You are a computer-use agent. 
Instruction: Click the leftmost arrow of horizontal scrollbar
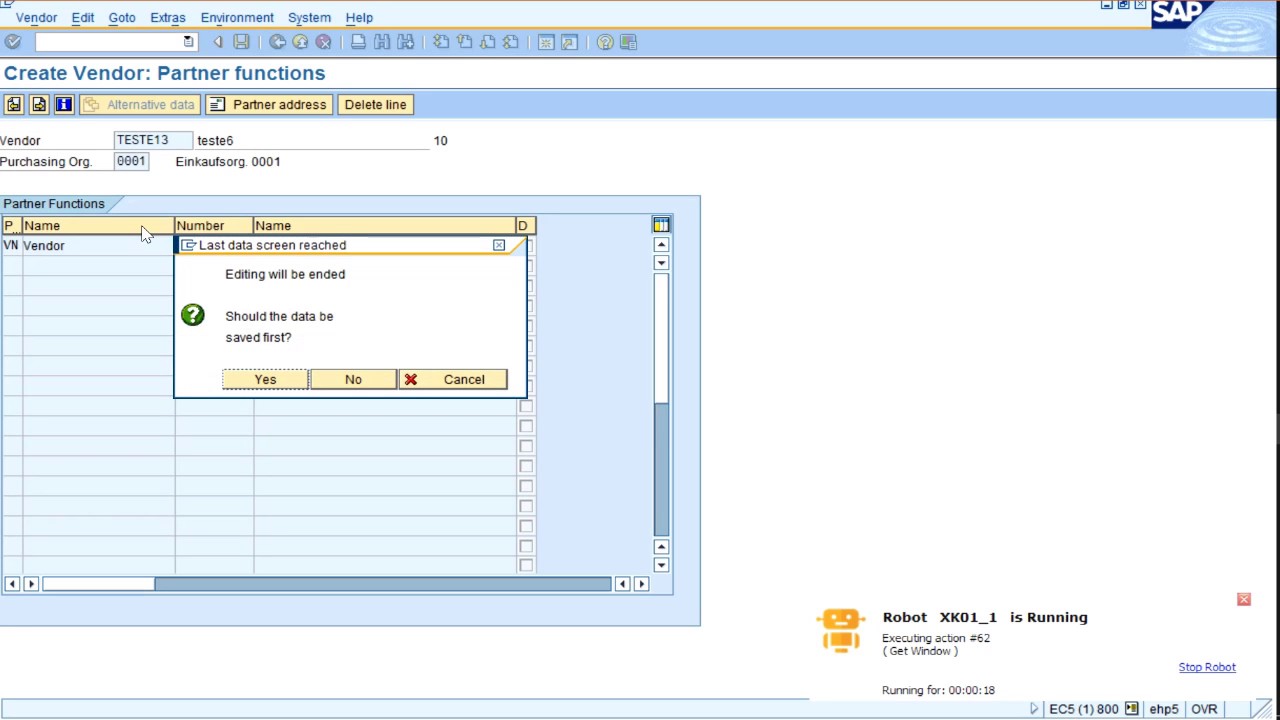pos(12,584)
